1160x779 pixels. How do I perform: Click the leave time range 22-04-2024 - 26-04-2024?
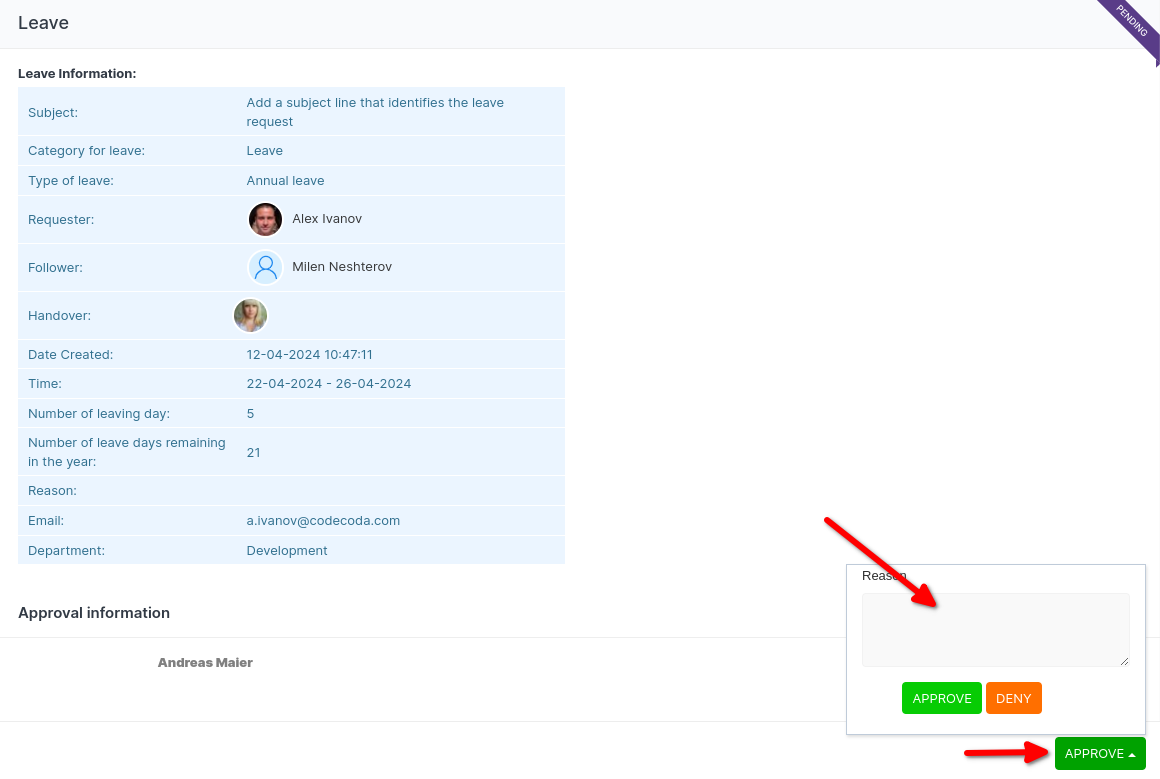(329, 384)
